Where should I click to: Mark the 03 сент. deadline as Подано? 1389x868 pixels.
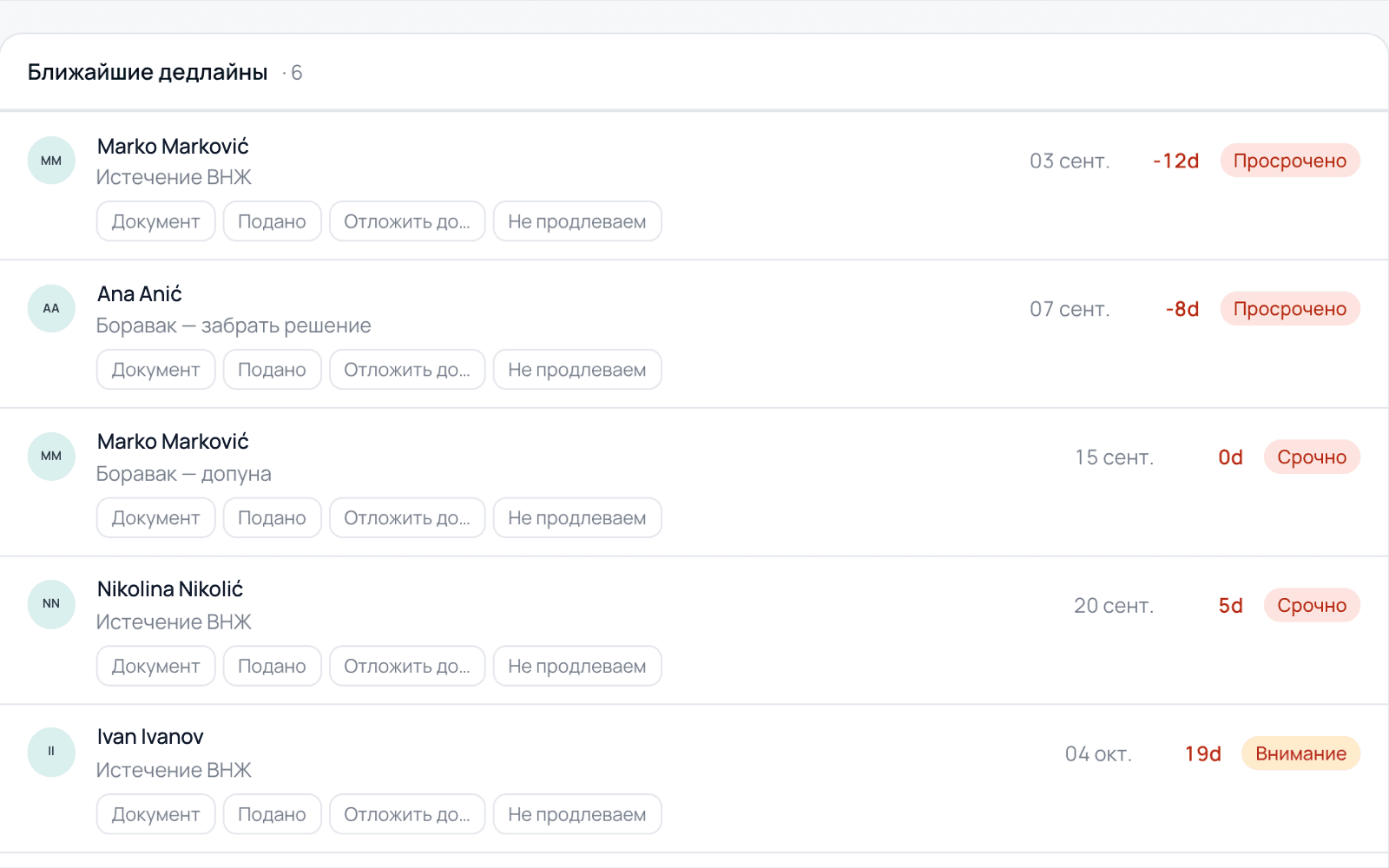pyautogui.click(x=273, y=221)
